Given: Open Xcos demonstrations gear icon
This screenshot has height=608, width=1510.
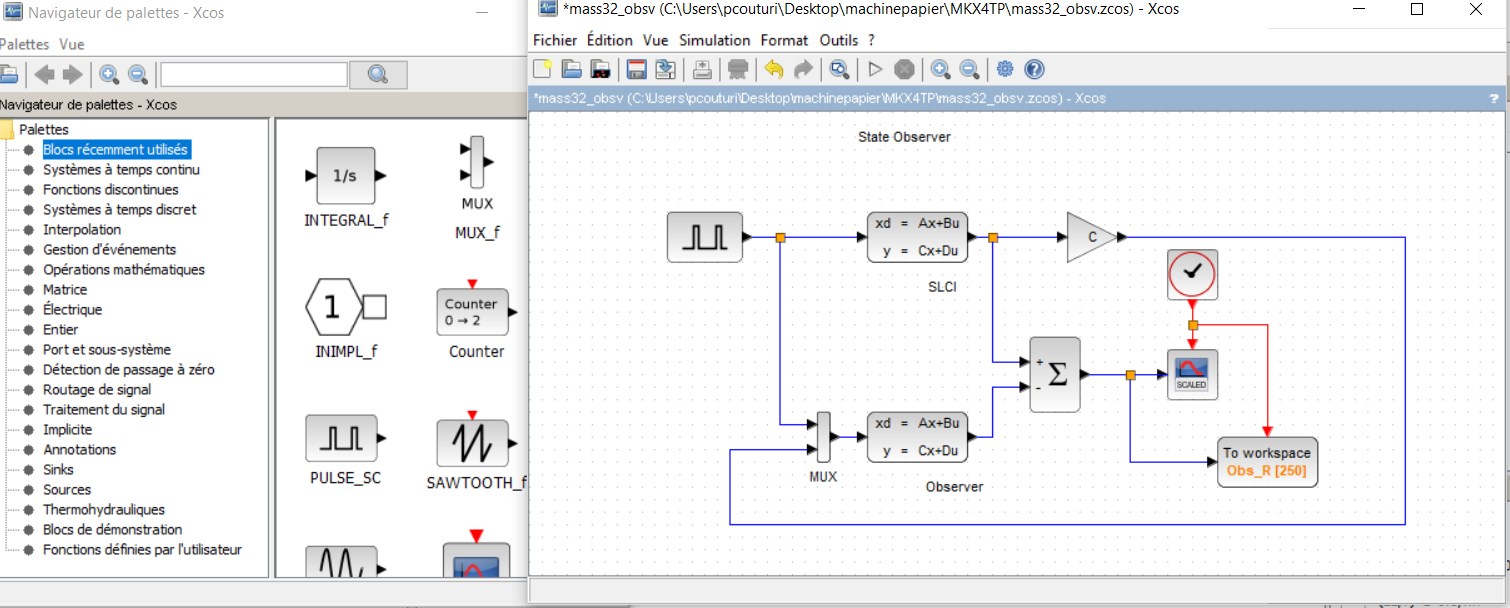Looking at the screenshot, I should (1005, 69).
